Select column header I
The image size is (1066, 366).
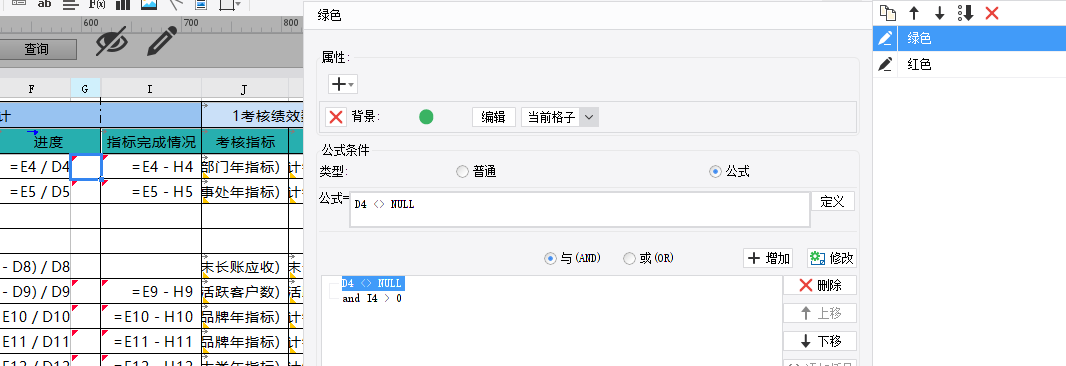click(x=150, y=88)
